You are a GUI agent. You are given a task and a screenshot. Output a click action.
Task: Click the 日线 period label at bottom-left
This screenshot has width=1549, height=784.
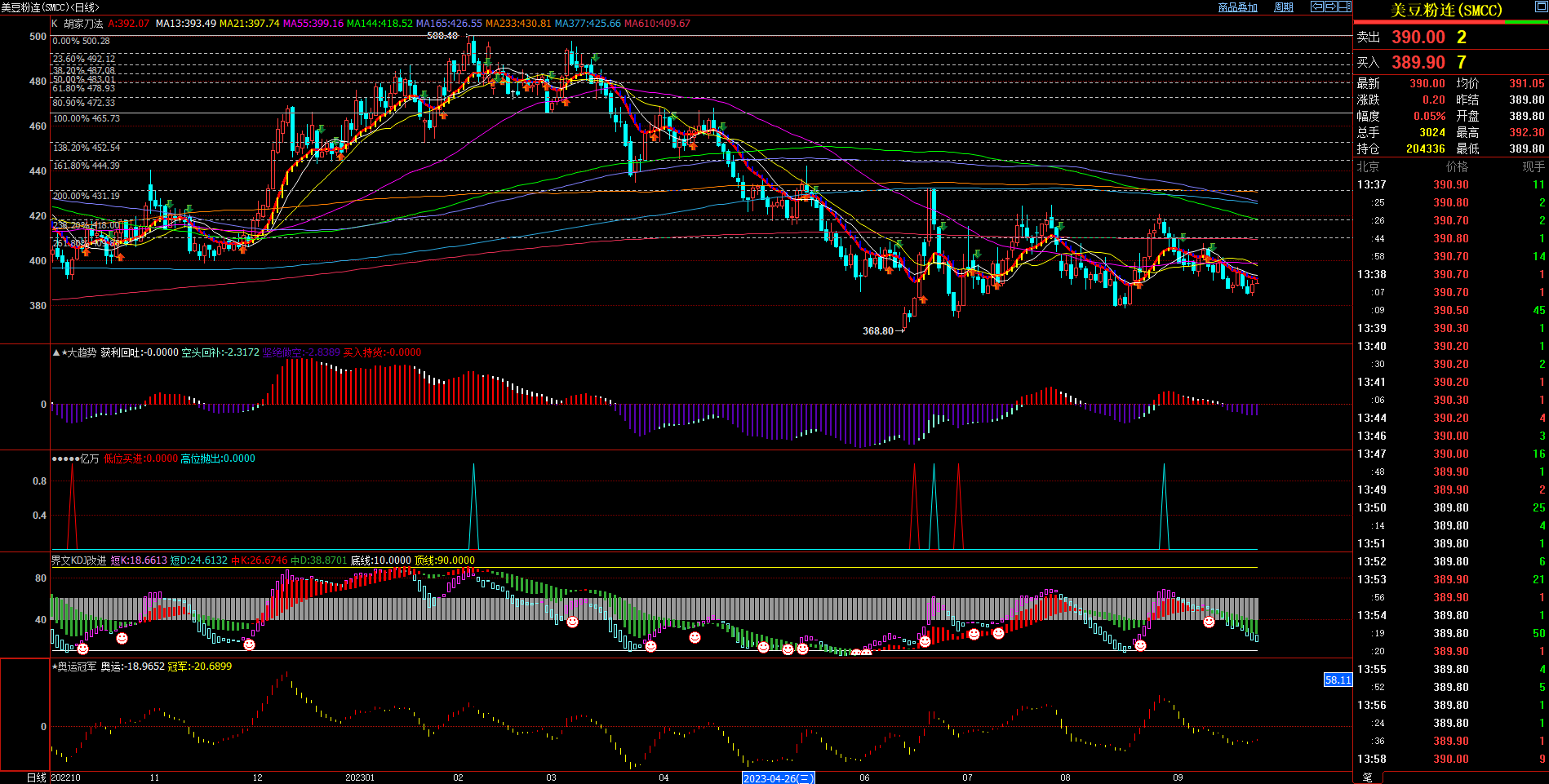[x=36, y=777]
